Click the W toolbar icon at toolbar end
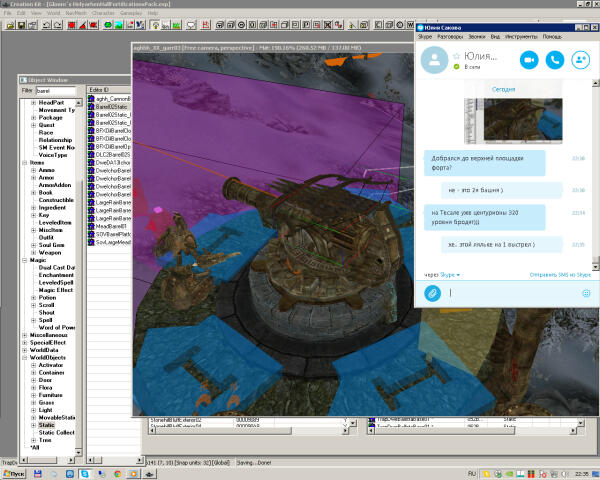 [410, 25]
